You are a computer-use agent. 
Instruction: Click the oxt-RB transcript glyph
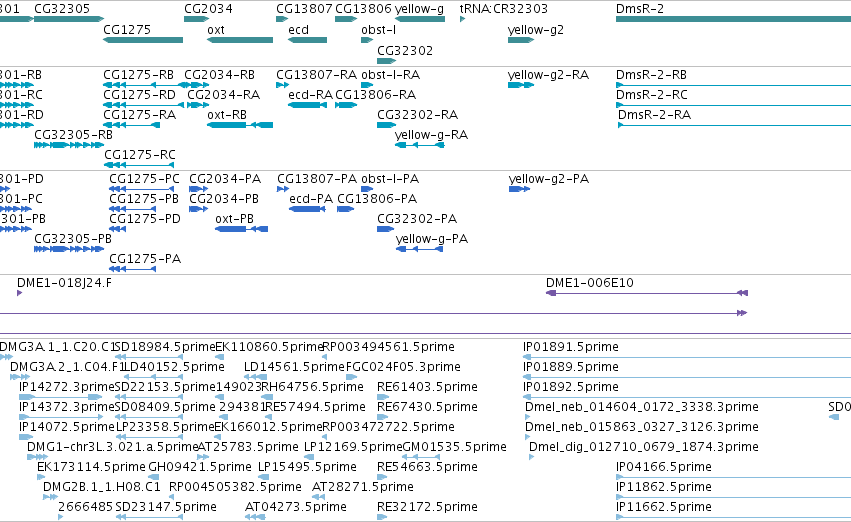(x=240, y=125)
